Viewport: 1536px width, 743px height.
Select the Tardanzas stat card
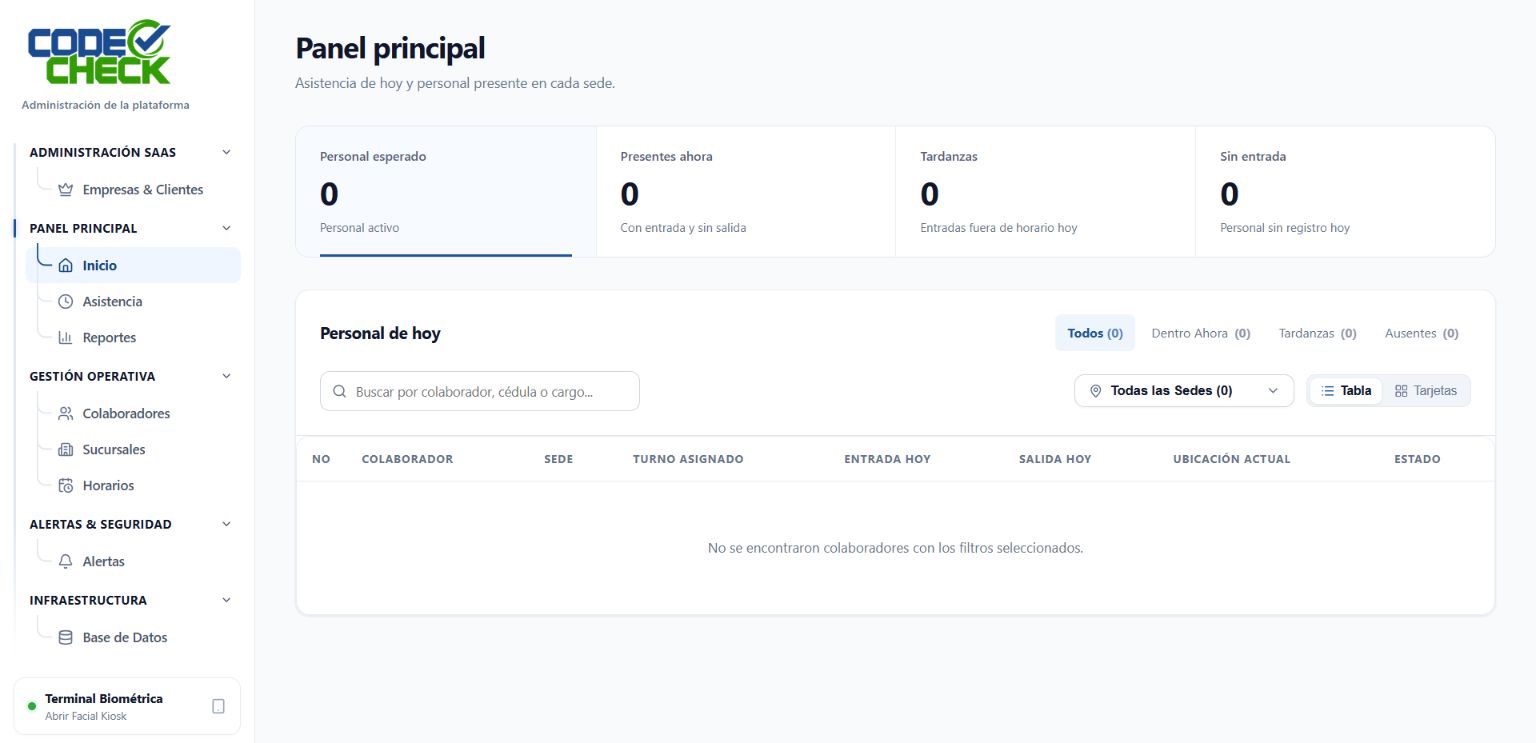[x=1045, y=192]
